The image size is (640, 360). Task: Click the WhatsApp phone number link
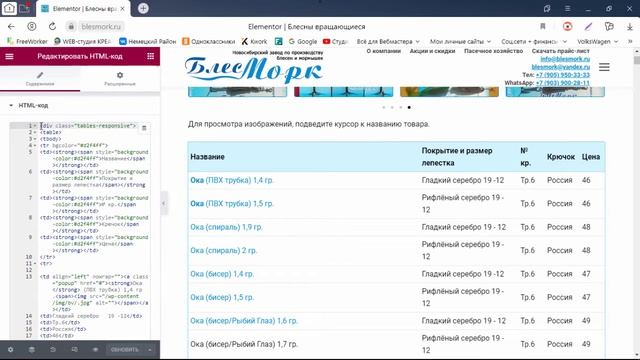(562, 83)
